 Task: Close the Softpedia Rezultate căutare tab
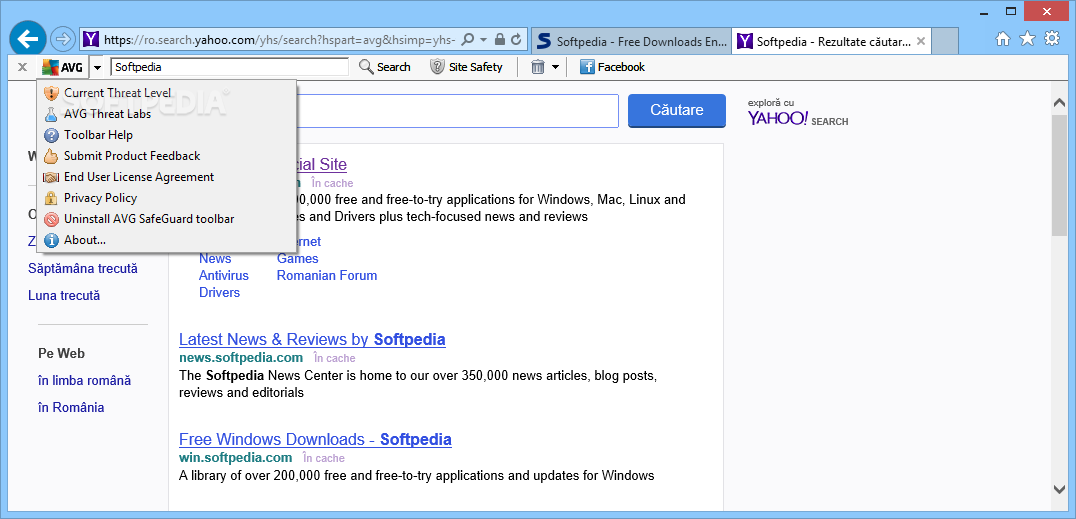point(921,41)
